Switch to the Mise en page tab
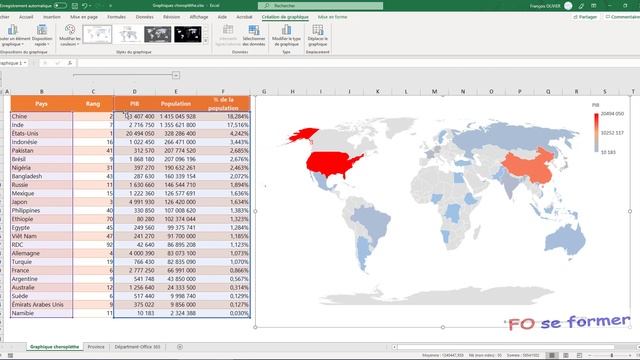Image resolution: width=640 pixels, height=360 pixels. 84,17
